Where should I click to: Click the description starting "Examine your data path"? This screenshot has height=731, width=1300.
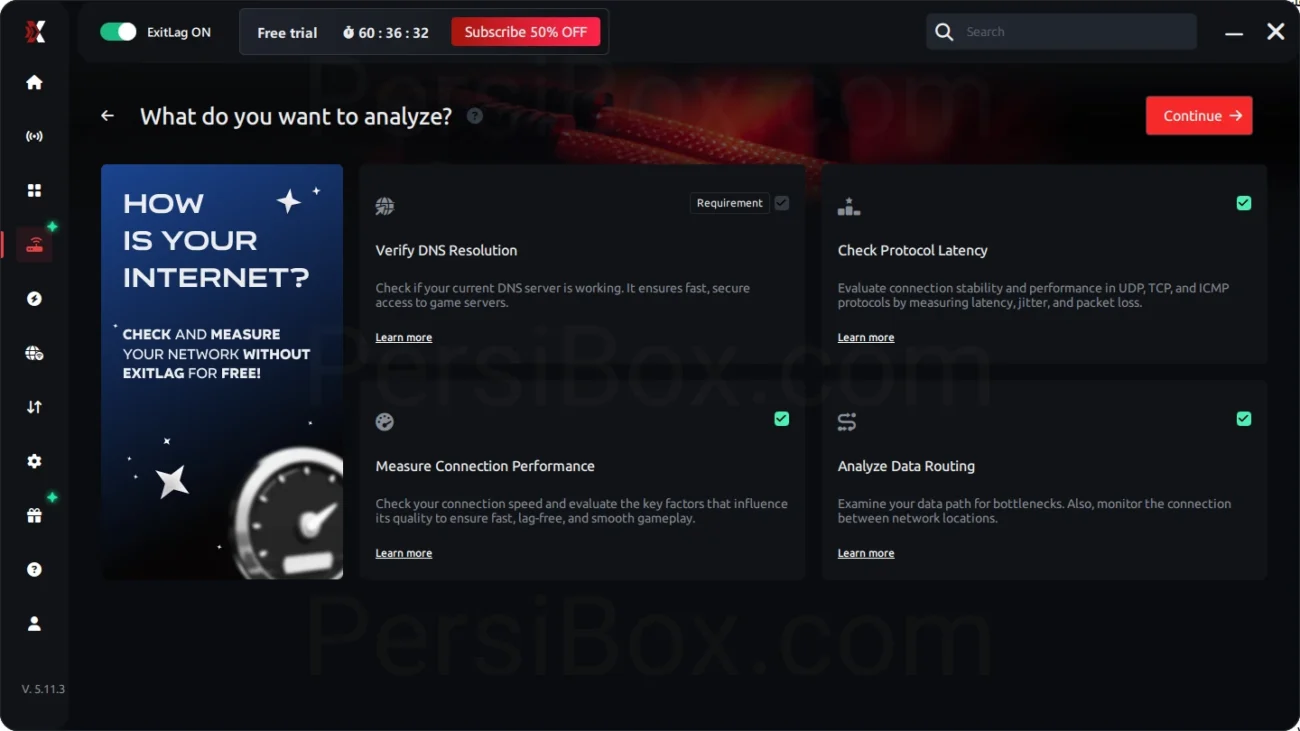click(1034, 512)
